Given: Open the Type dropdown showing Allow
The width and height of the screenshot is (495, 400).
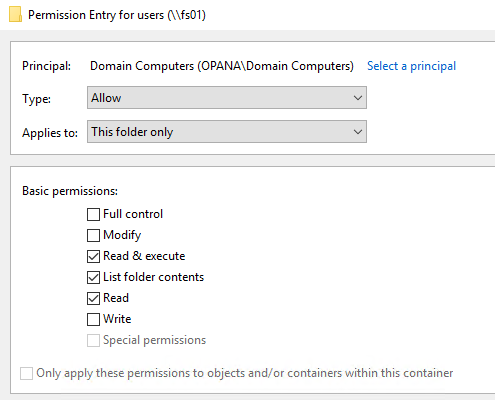Looking at the screenshot, I should [x=227, y=98].
